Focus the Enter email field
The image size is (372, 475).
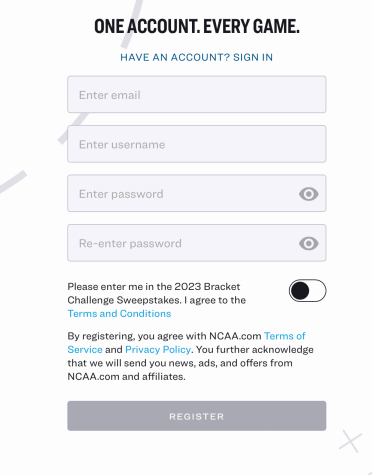197,94
